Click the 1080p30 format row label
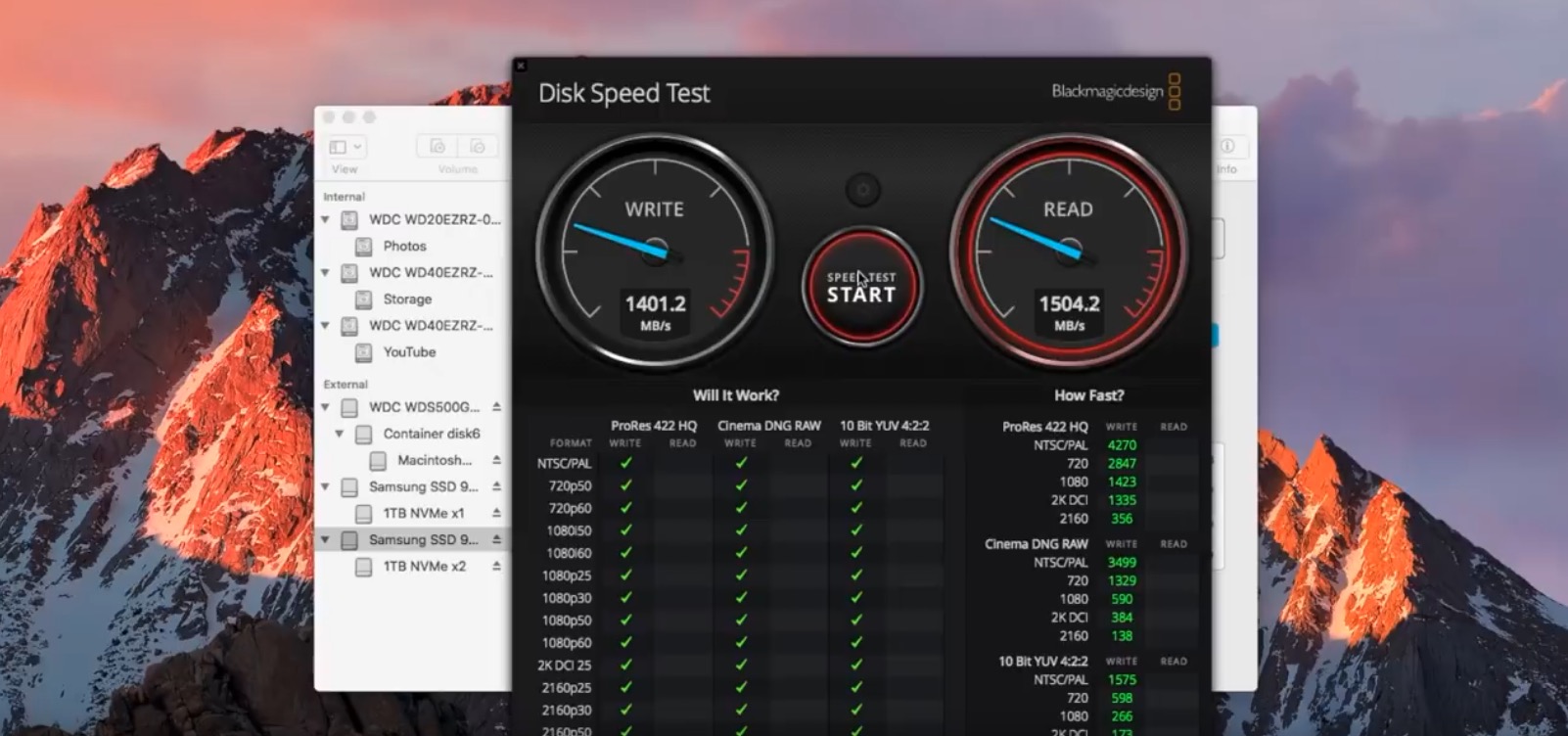This screenshot has height=736, width=1568. pyautogui.click(x=568, y=598)
